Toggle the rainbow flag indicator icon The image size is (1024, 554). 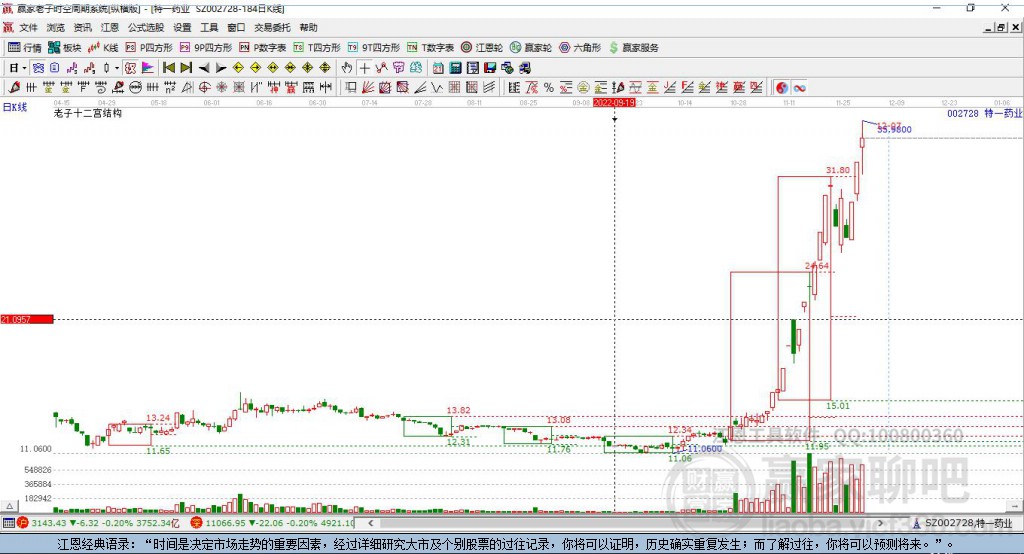tap(148, 67)
